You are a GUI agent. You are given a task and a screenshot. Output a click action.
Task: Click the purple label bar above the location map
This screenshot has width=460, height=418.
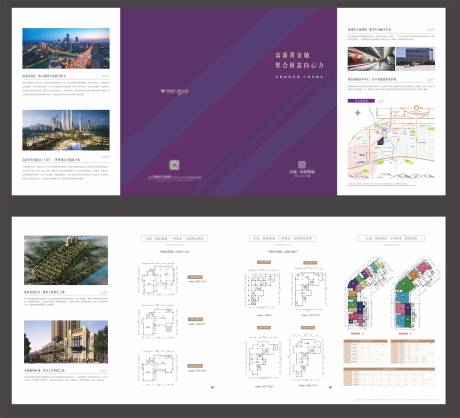(361, 101)
